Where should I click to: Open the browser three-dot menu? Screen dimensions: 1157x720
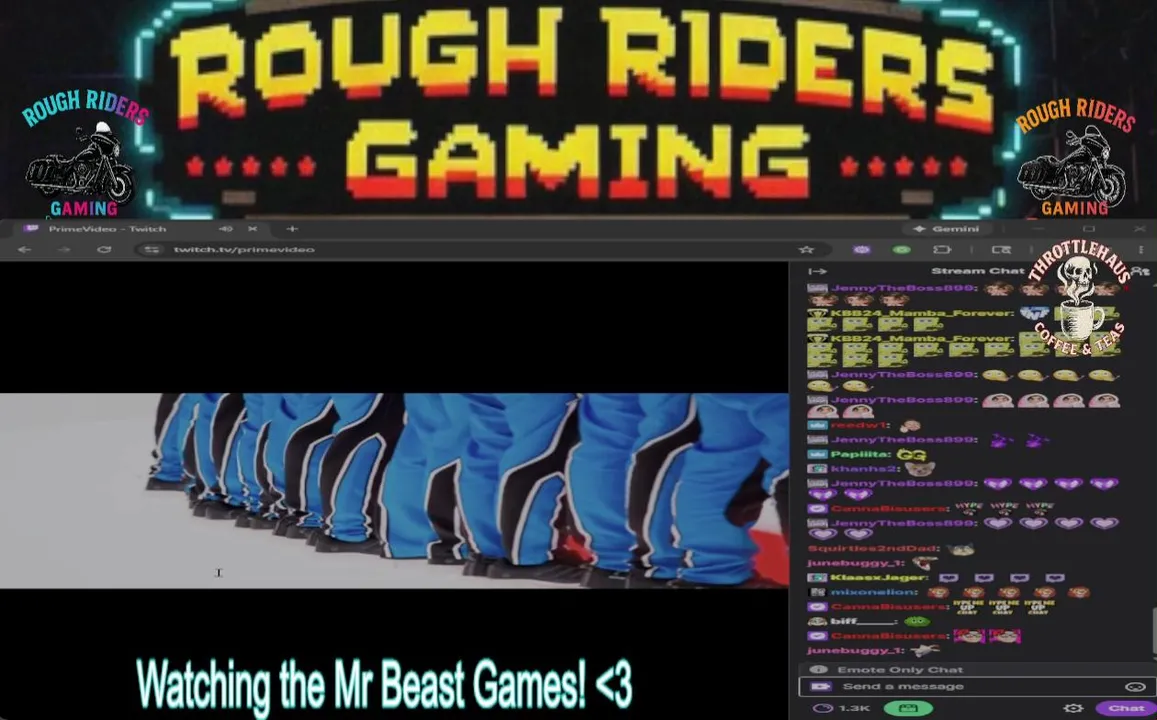pyautogui.click(x=1141, y=250)
